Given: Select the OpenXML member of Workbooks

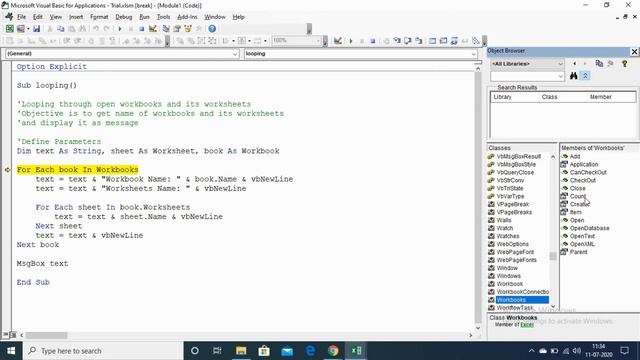Looking at the screenshot, I should pos(582,244).
